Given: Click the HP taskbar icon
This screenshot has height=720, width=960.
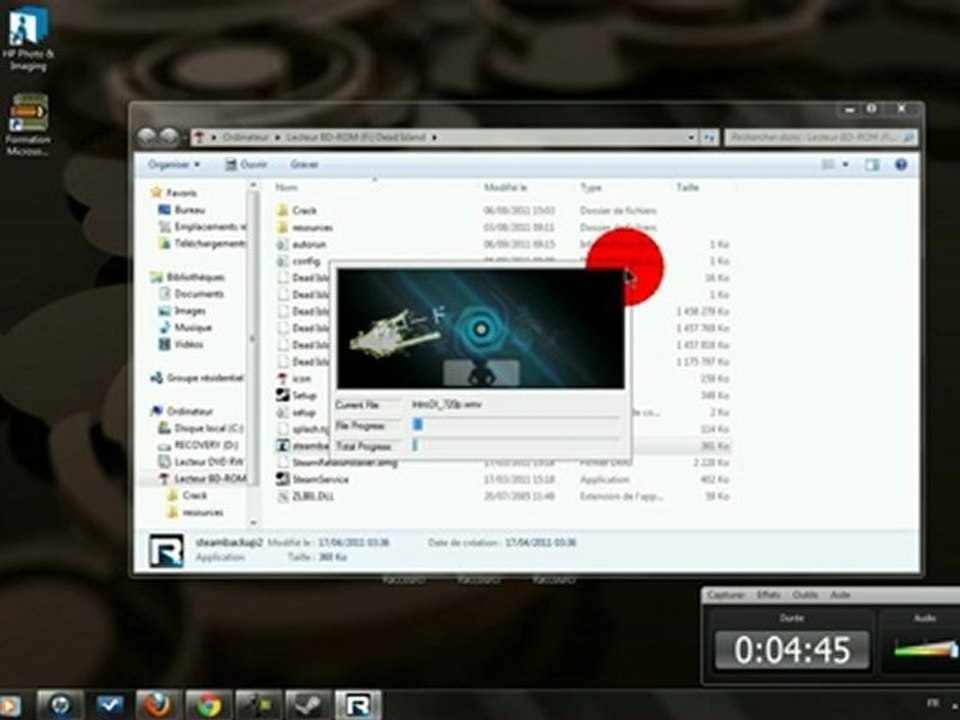Looking at the screenshot, I should (x=59, y=705).
